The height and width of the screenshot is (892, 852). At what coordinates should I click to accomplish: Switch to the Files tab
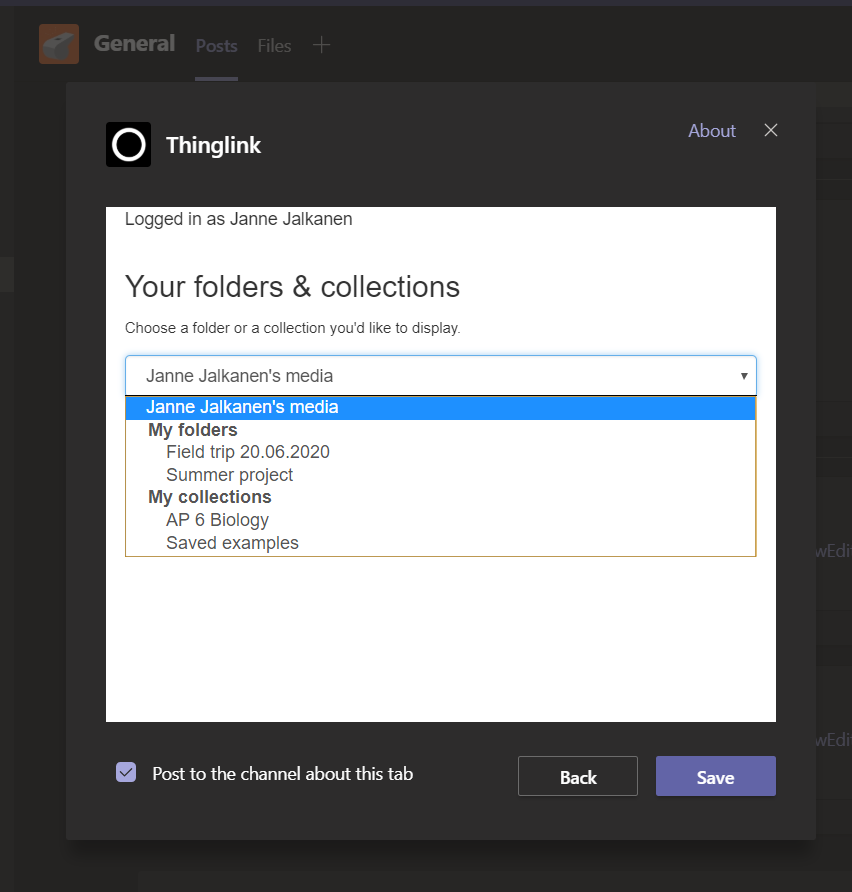click(274, 45)
